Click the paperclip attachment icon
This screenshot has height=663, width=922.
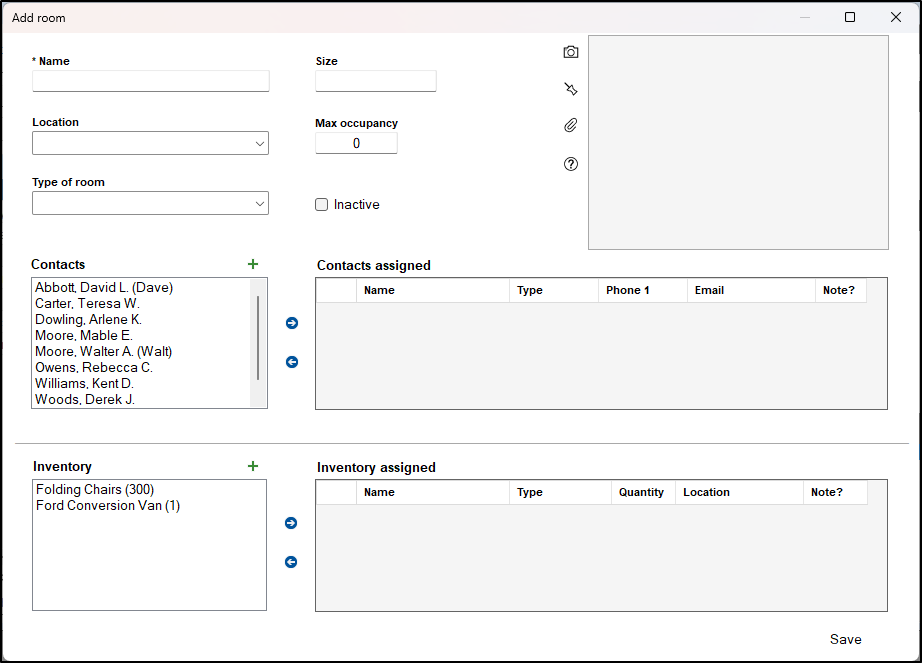tap(571, 126)
